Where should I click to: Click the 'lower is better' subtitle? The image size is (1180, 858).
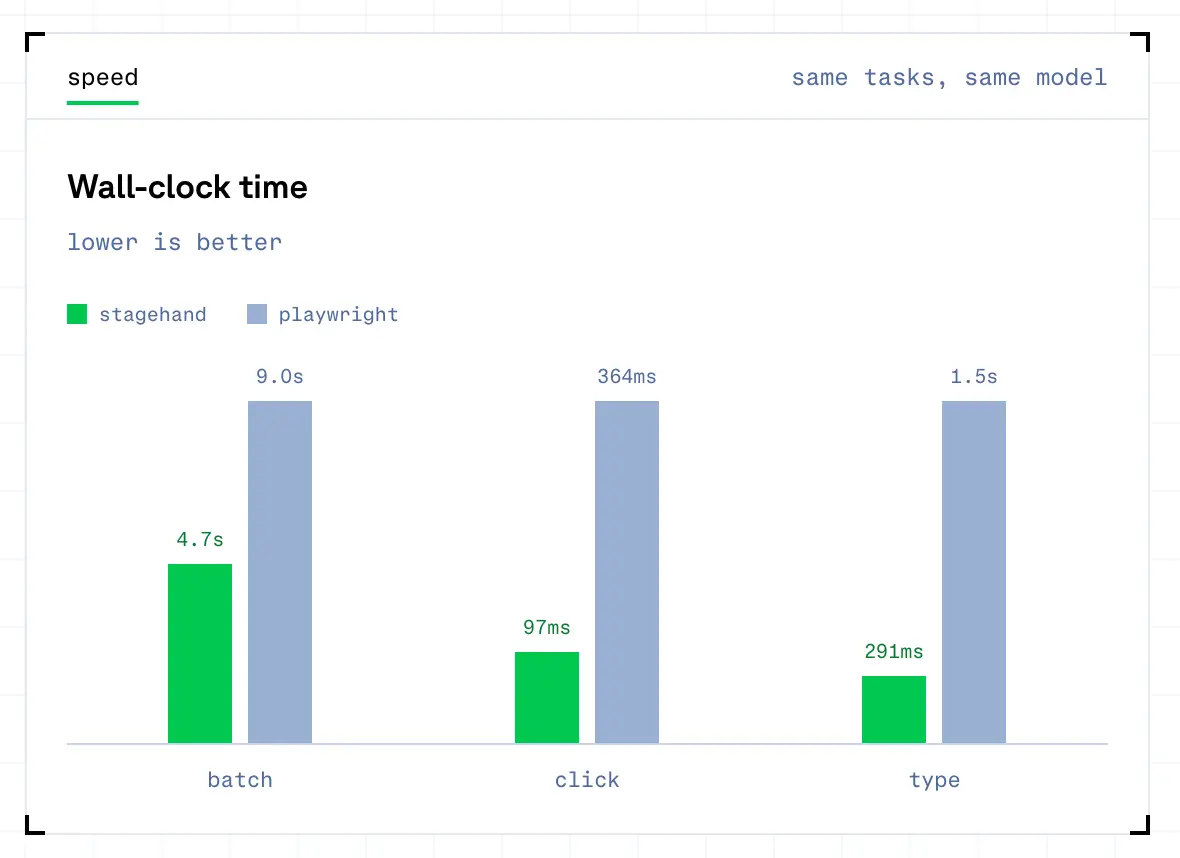point(175,242)
